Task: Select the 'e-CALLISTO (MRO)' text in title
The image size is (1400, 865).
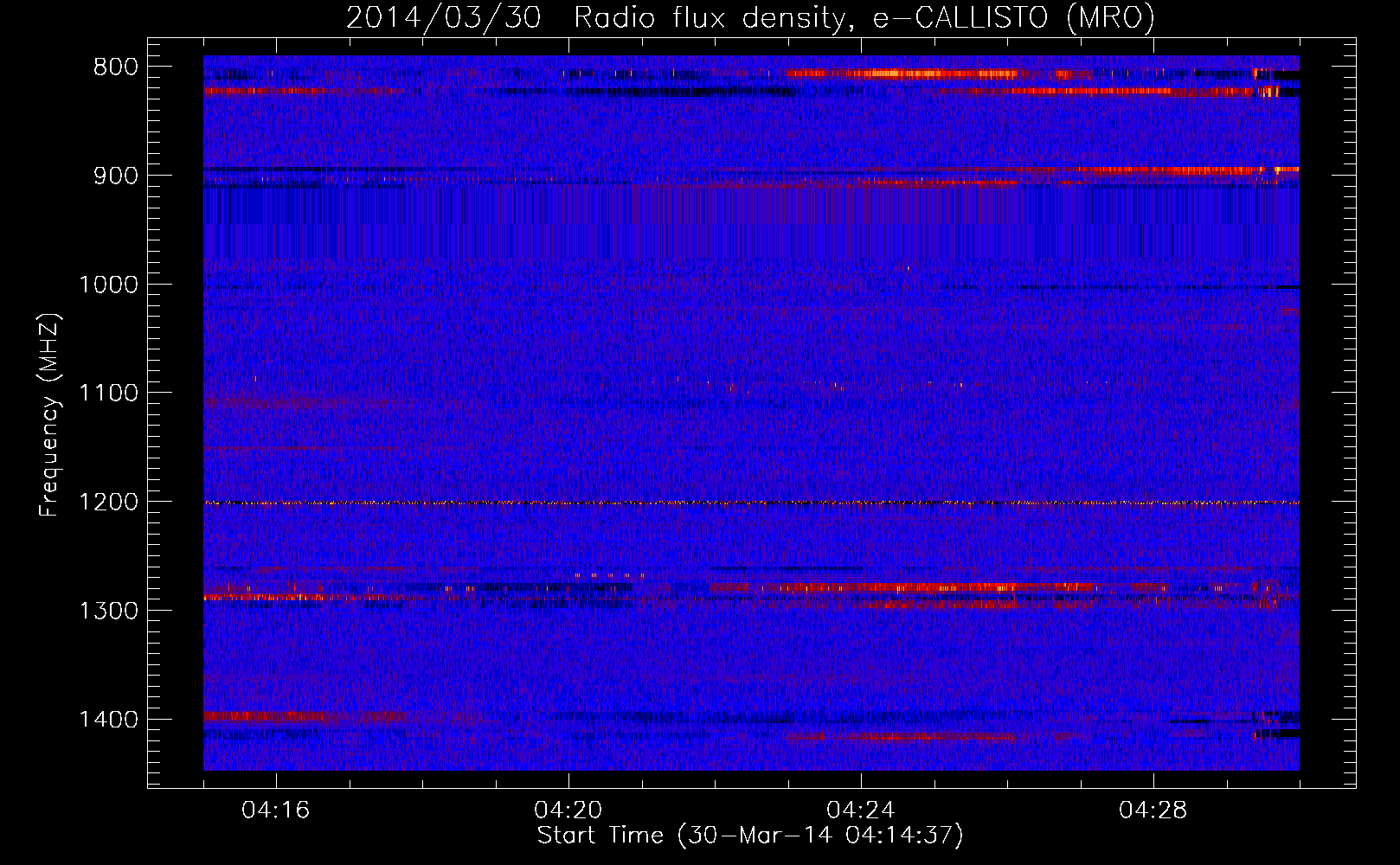Action: click(1013, 18)
